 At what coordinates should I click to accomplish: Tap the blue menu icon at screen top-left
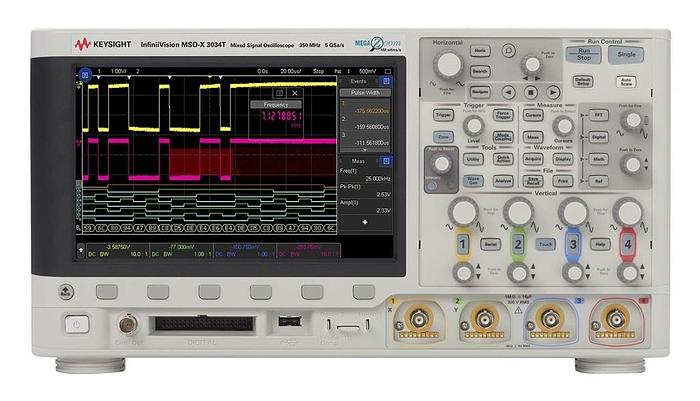[x=85, y=75]
